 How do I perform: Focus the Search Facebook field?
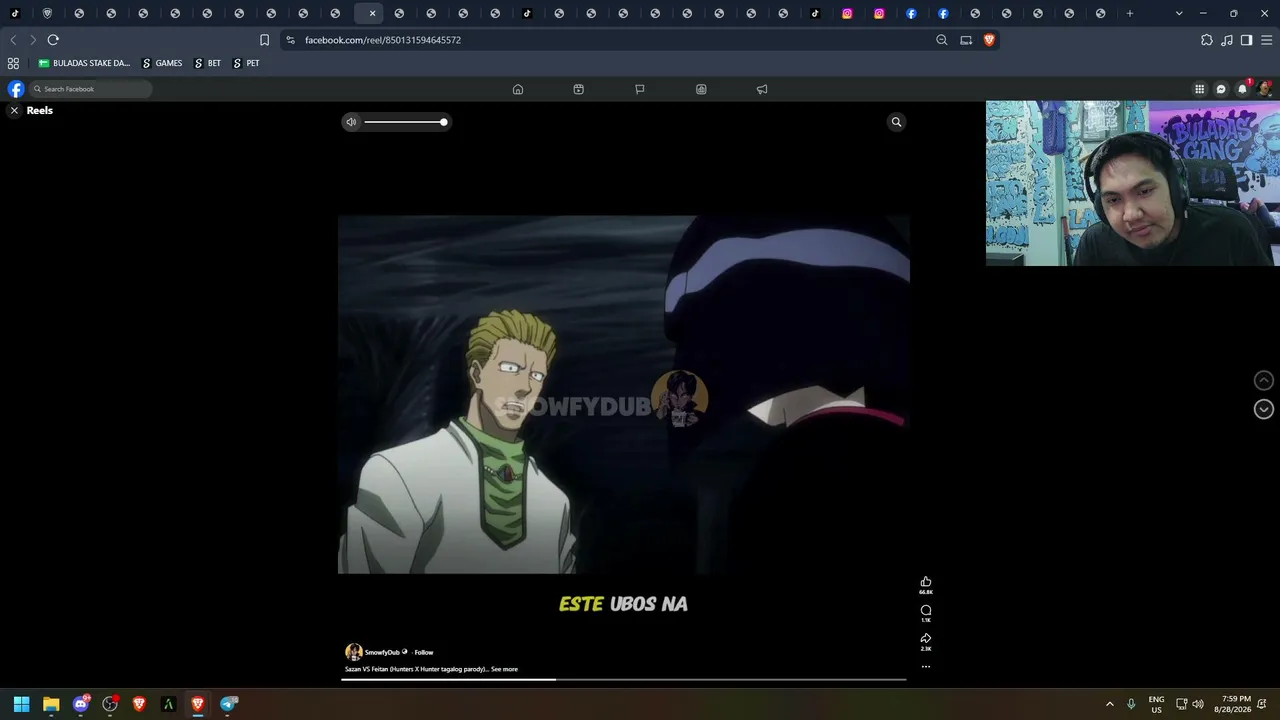click(92, 89)
